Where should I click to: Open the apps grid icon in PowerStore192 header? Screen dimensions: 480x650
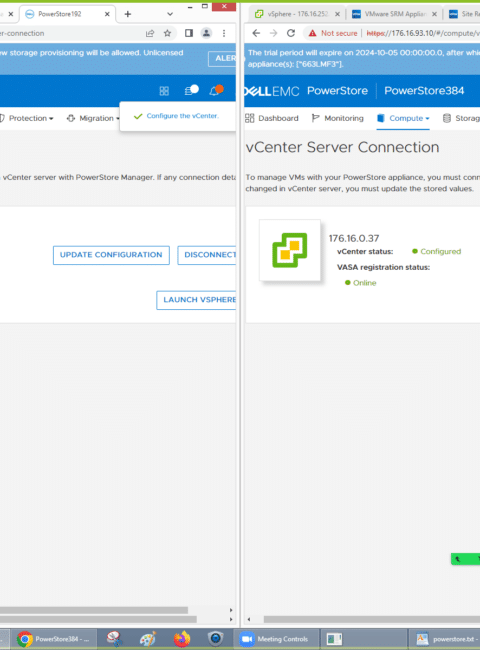point(164,91)
